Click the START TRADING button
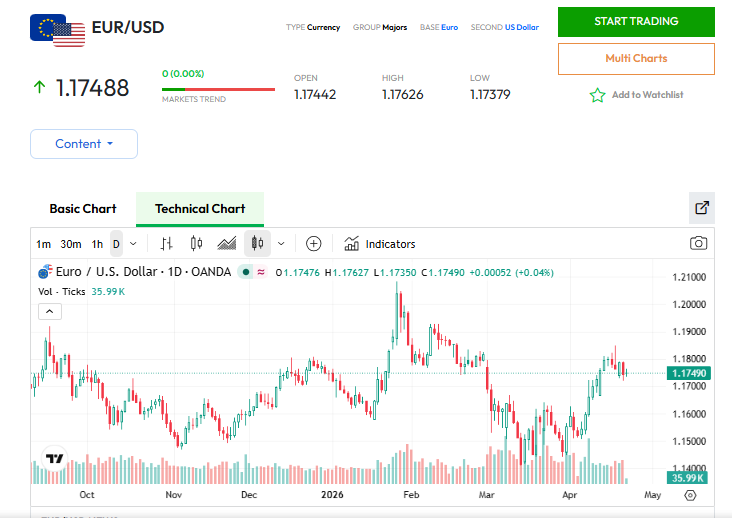 point(636,22)
